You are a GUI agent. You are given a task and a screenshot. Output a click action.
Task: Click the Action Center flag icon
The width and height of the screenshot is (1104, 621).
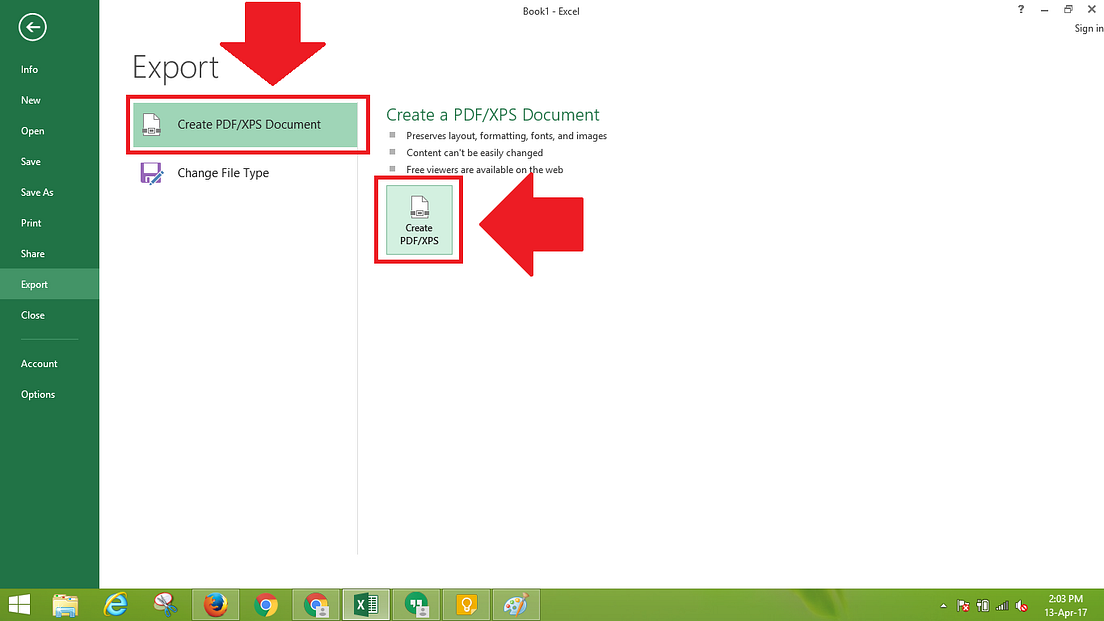[962, 605]
